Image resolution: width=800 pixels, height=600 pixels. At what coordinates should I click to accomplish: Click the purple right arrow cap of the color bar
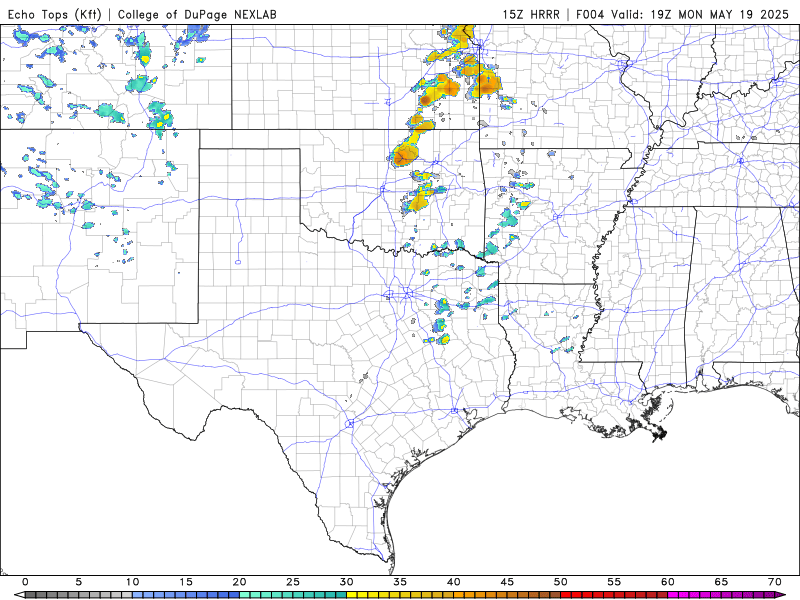780,594
